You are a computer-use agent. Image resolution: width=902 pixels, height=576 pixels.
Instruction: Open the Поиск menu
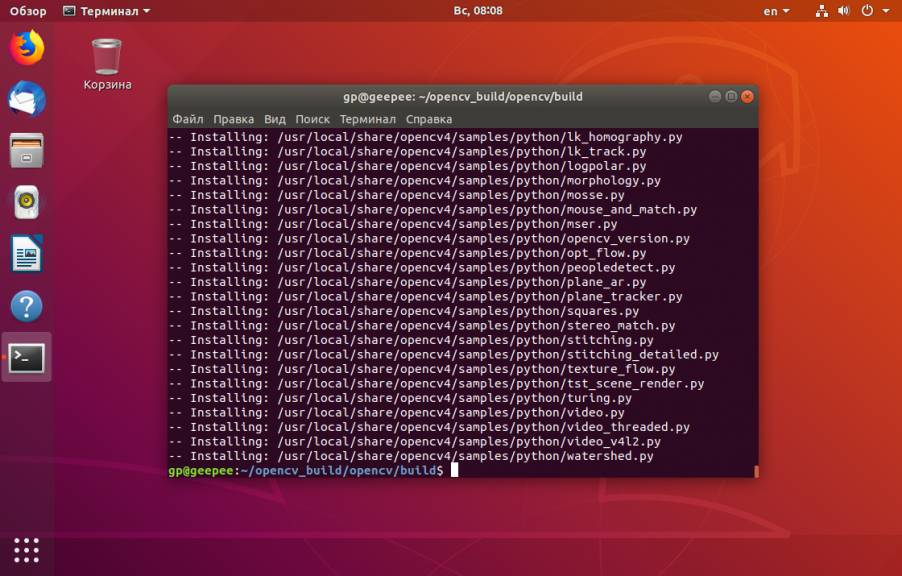tap(312, 119)
